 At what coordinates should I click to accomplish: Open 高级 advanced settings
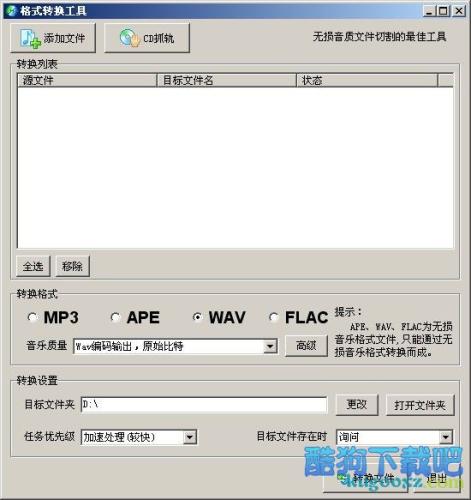[306, 346]
